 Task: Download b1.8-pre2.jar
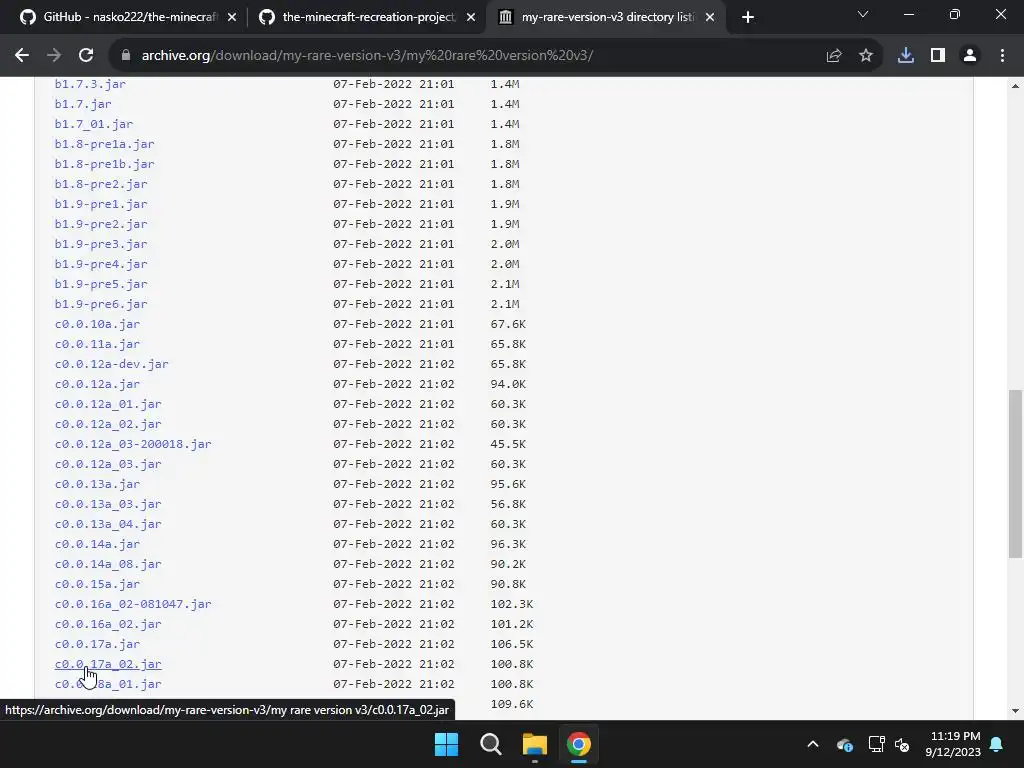(x=101, y=184)
